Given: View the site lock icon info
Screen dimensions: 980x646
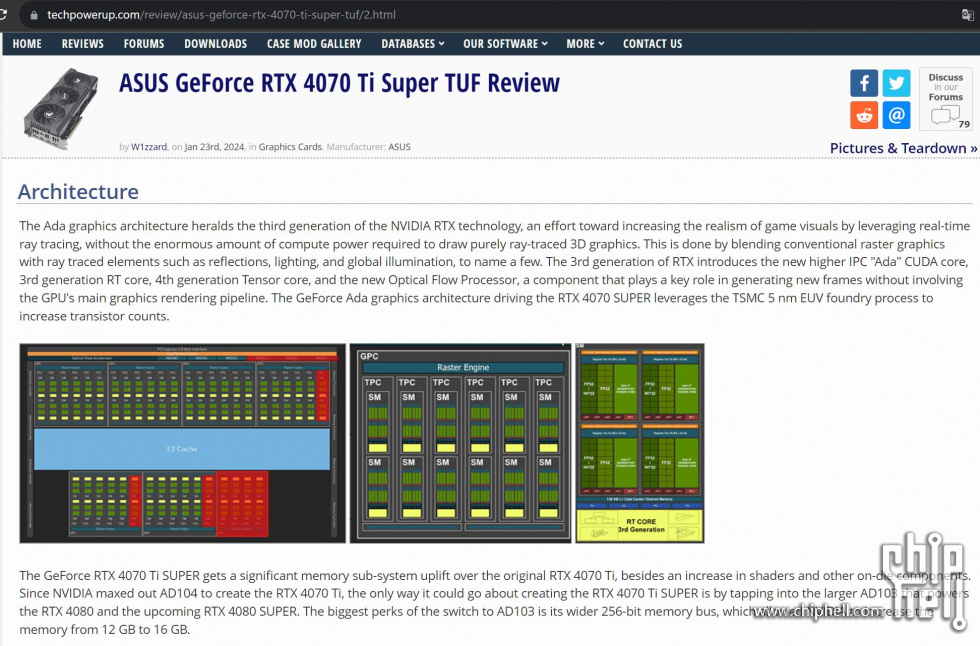Looking at the screenshot, I should pyautogui.click(x=34, y=15).
